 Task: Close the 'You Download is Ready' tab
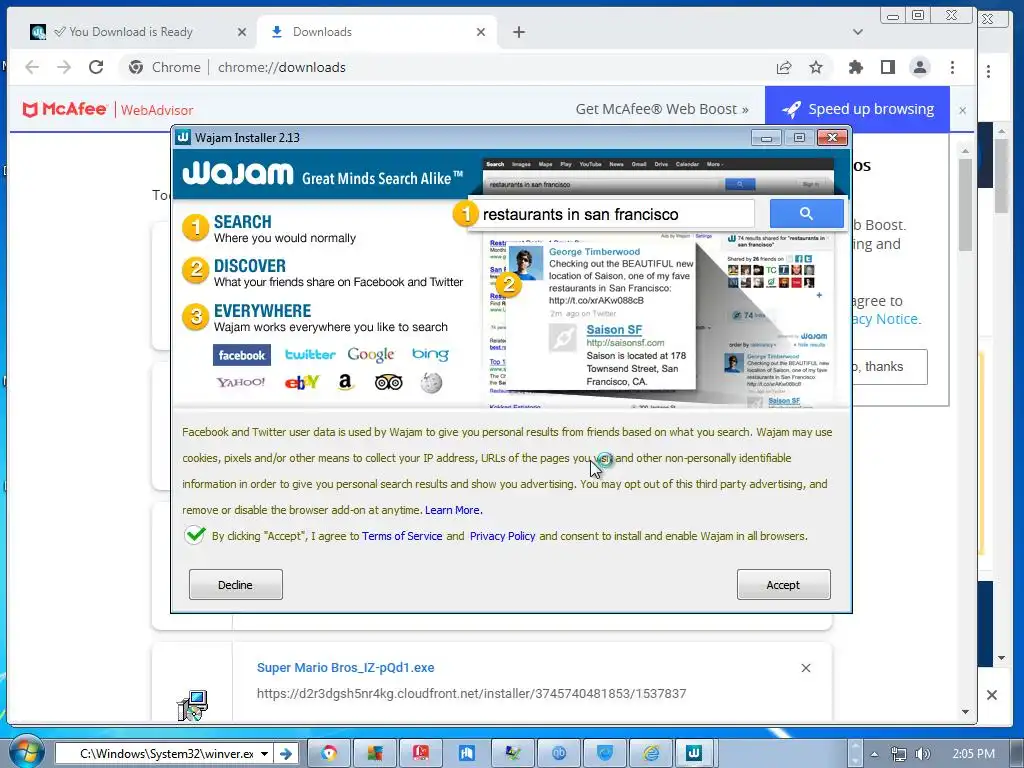point(242,32)
